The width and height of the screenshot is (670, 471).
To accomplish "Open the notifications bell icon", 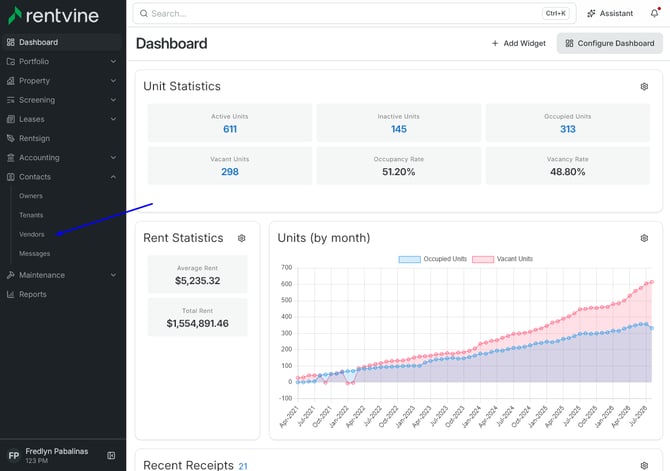I will (x=655, y=13).
